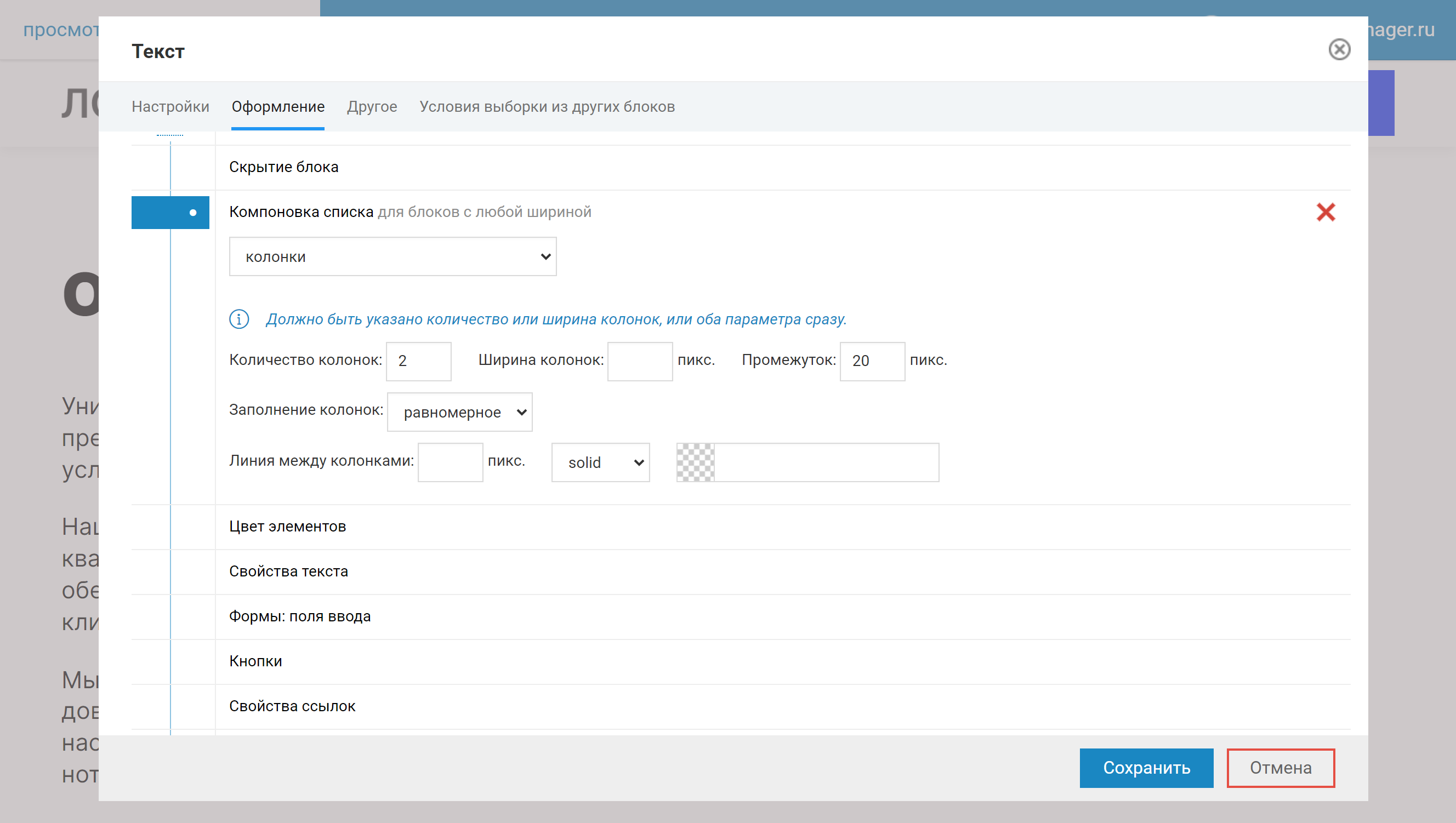Open the колонки layout dropdown

tap(393, 256)
